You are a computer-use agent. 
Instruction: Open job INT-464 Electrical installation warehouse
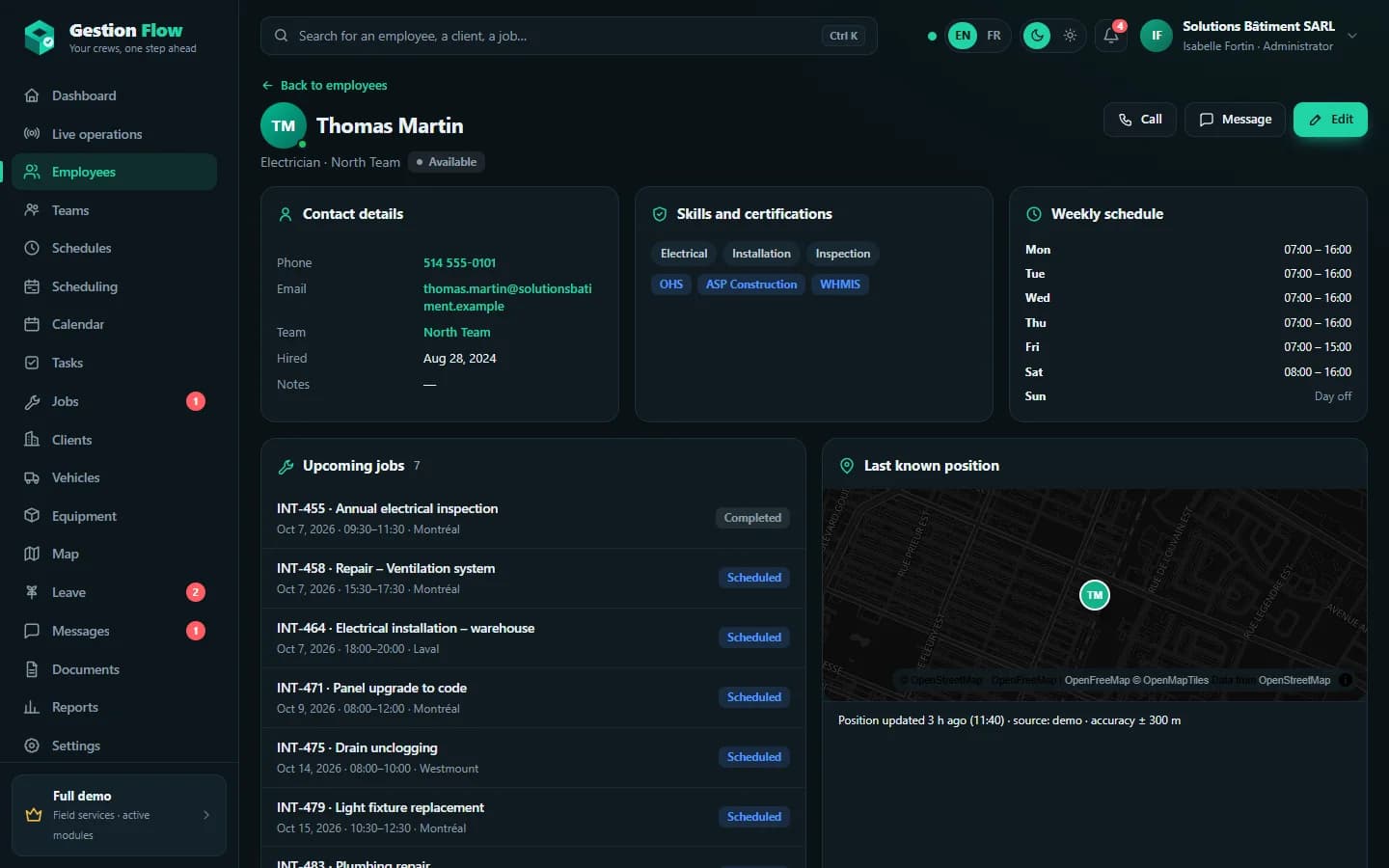(533, 637)
